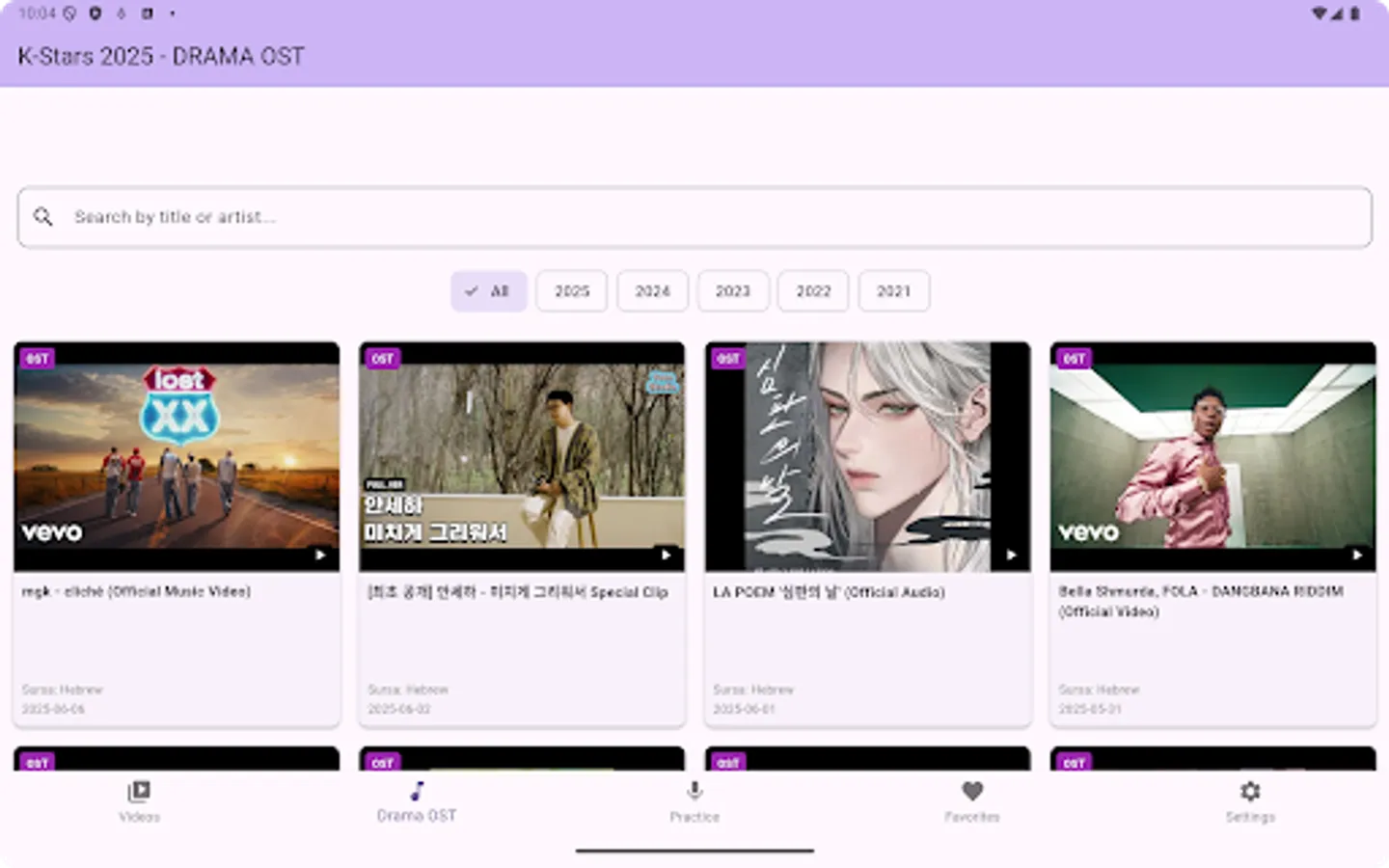This screenshot has width=1389, height=868.
Task: Open Settings via the gear icon
Action: (x=1249, y=792)
